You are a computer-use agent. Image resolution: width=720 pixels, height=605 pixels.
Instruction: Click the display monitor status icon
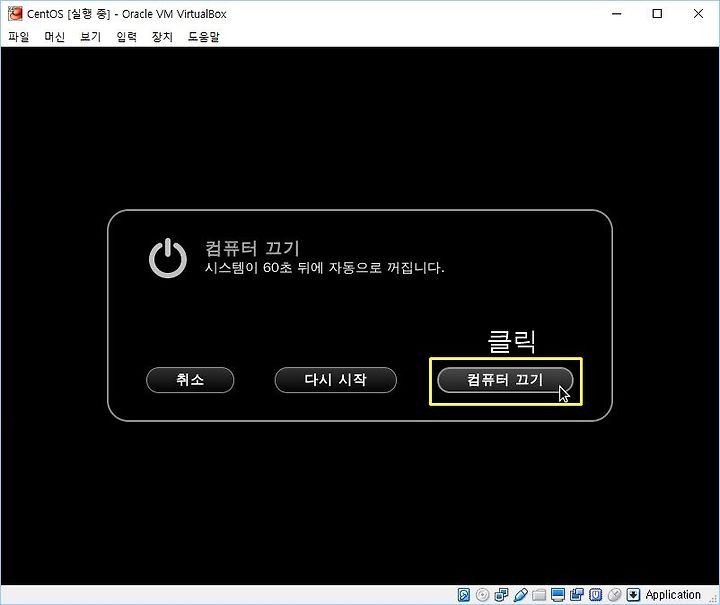point(558,595)
